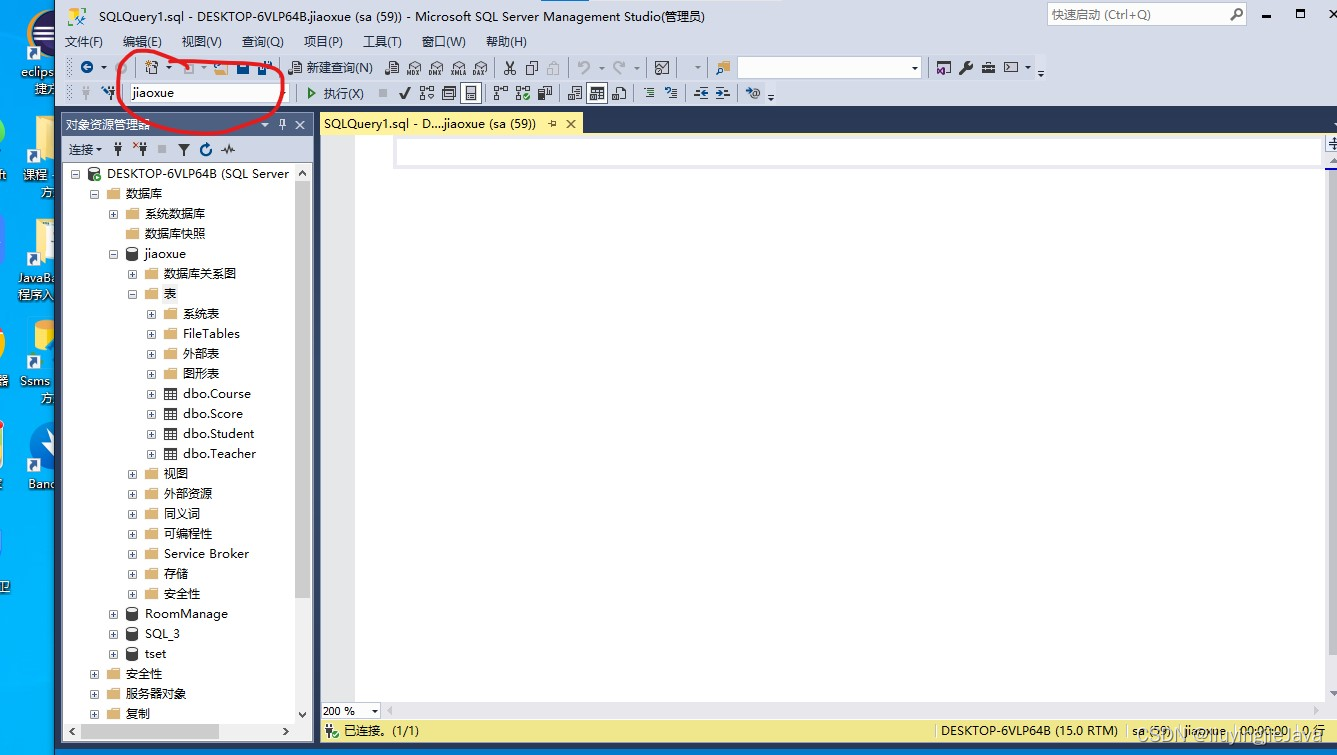
Task: Click the Parse checkmark icon
Action: [405, 93]
